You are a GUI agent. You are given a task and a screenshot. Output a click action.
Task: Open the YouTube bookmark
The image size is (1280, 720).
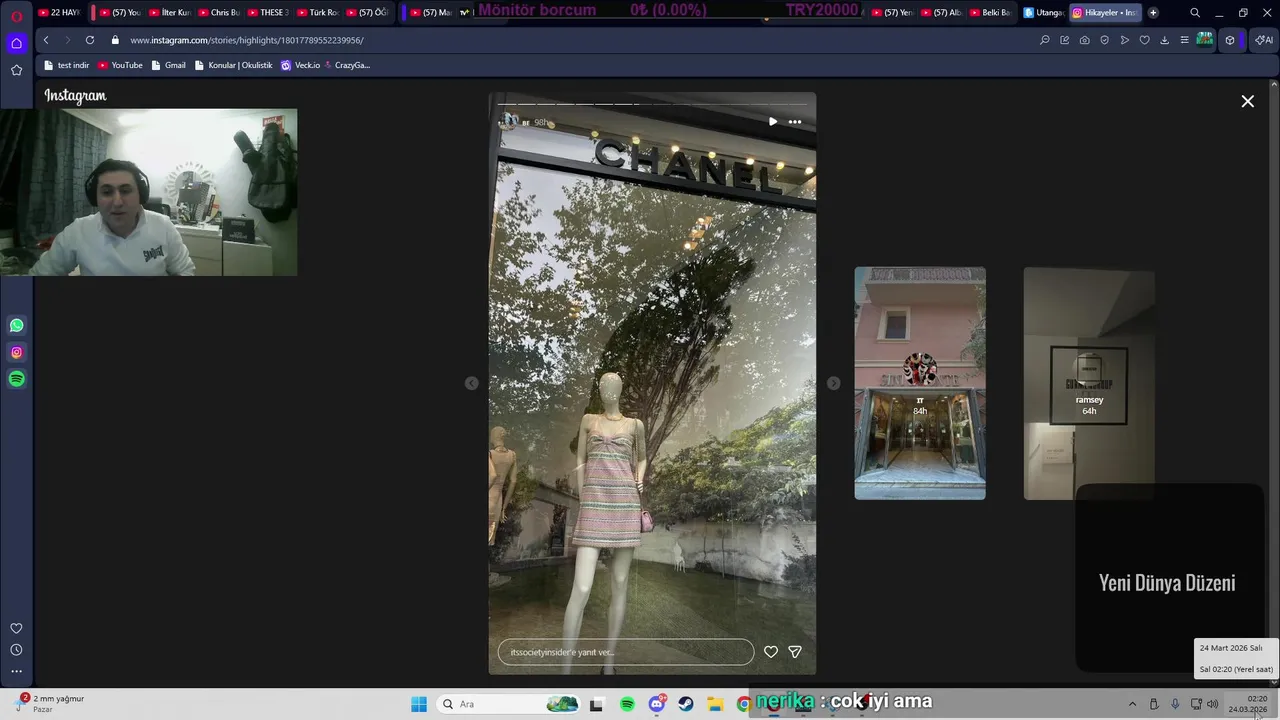click(x=120, y=65)
